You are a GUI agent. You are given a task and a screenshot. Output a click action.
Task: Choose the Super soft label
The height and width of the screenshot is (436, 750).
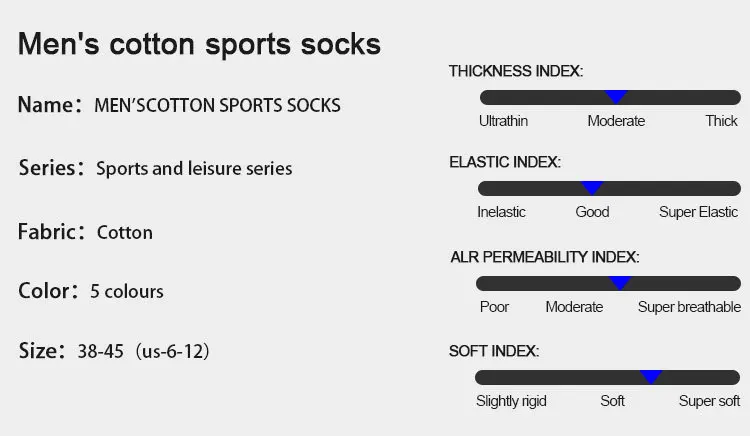pos(709,401)
